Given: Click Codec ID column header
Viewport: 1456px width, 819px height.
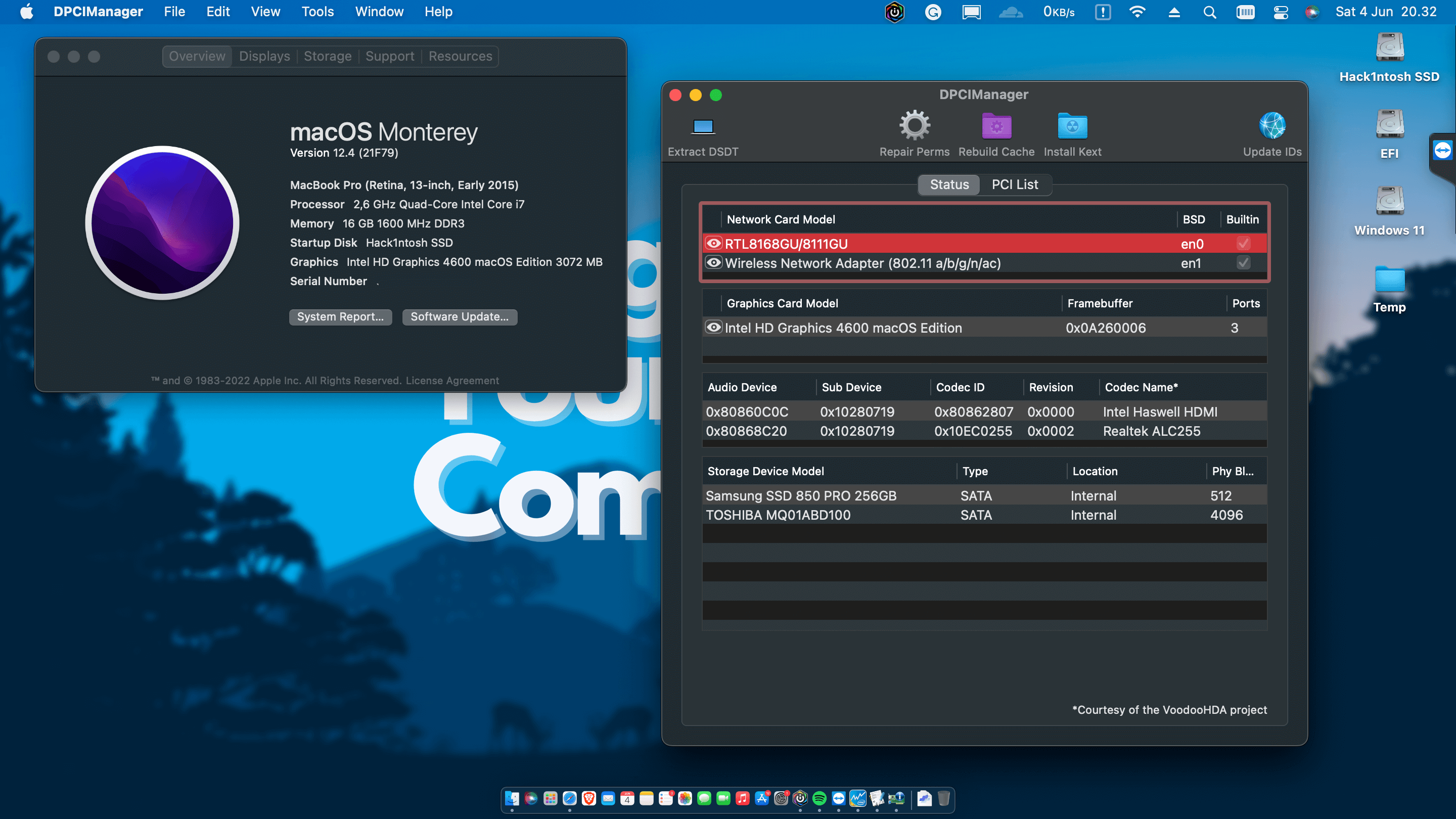Looking at the screenshot, I should click(977, 387).
